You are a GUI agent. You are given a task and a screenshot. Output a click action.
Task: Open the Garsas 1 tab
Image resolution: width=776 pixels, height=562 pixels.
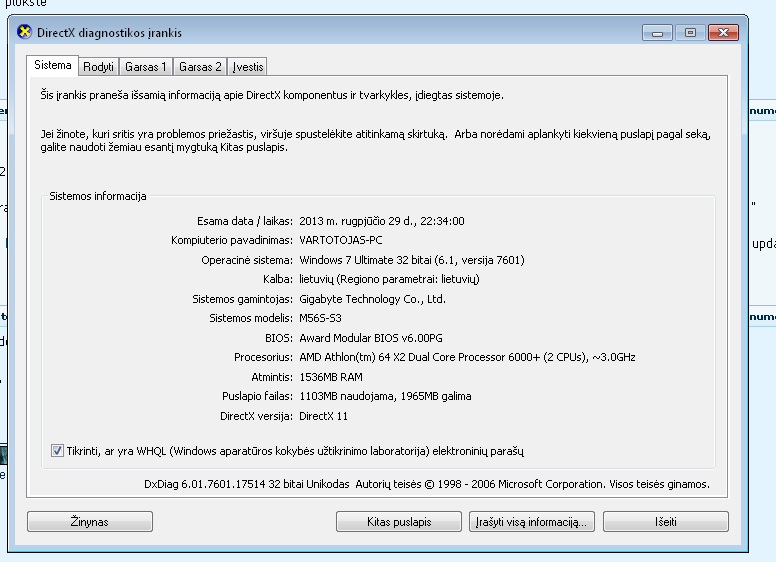(146, 67)
